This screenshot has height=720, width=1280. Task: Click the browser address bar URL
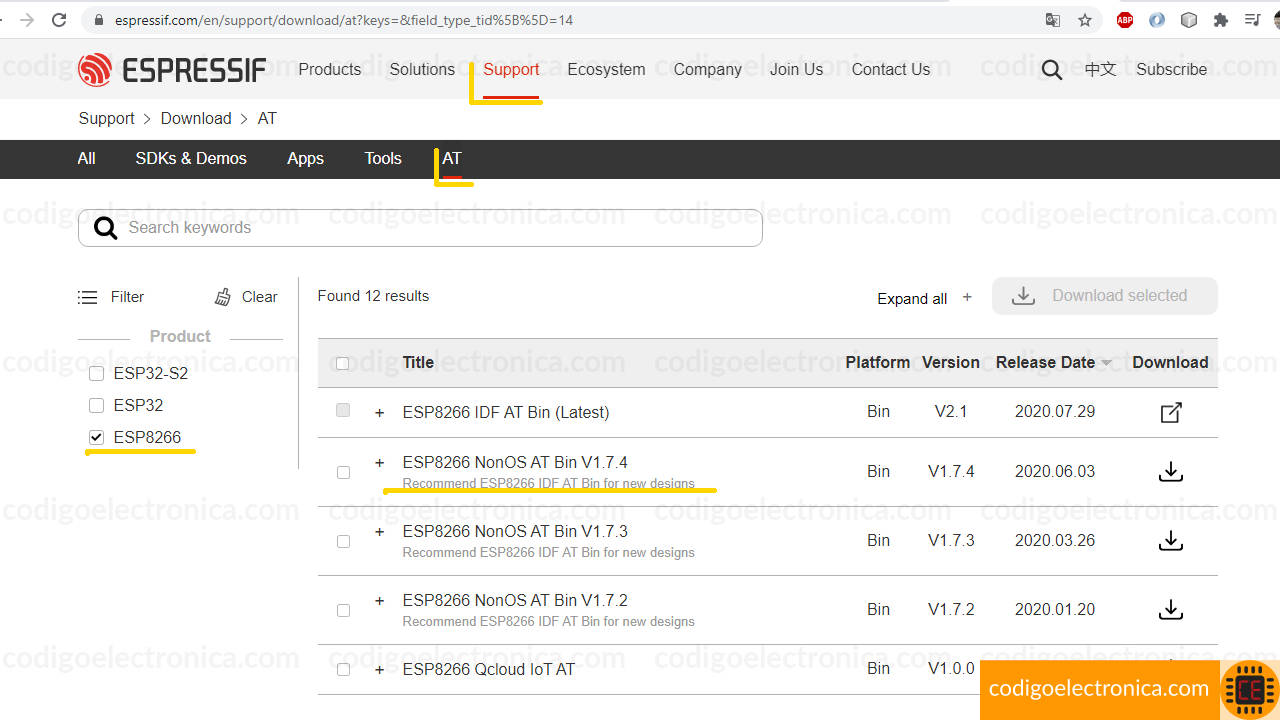pyautogui.click(x=344, y=20)
